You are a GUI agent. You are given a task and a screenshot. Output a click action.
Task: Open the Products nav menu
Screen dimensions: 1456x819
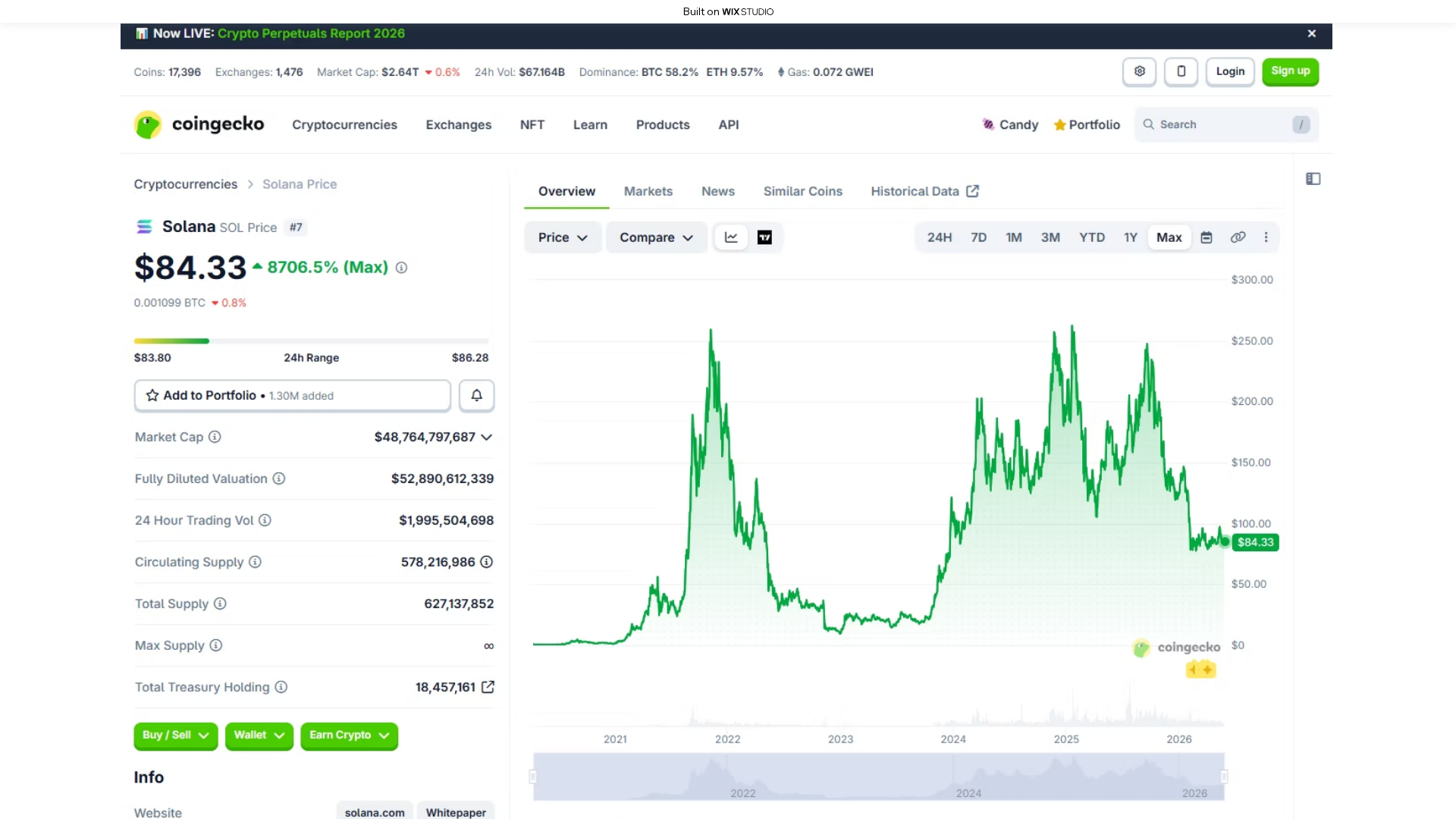point(663,124)
